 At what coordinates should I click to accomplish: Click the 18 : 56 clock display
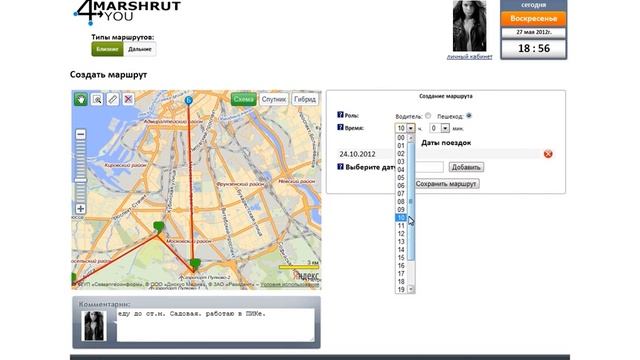click(x=533, y=49)
